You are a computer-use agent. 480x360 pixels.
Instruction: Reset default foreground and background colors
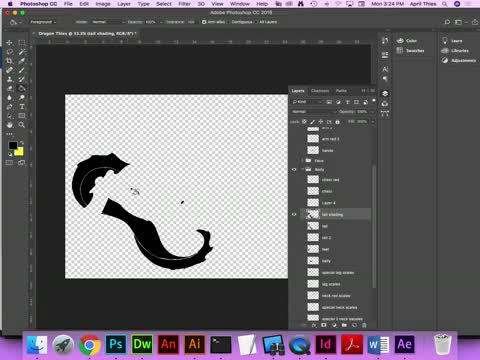click(x=10, y=154)
